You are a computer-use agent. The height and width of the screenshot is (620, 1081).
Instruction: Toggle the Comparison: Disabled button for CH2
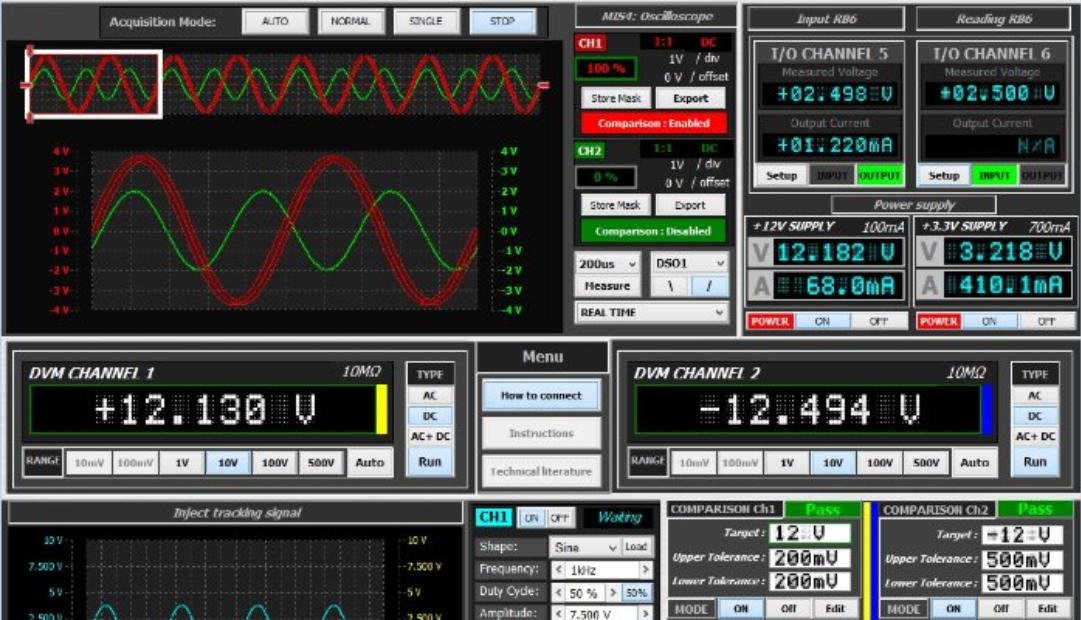pyautogui.click(x=653, y=232)
